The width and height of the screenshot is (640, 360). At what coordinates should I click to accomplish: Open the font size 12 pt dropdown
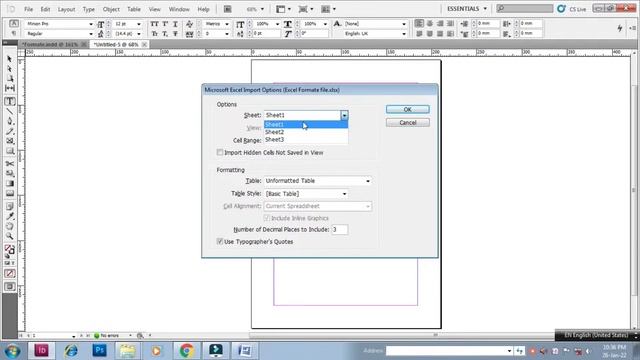click(x=139, y=24)
